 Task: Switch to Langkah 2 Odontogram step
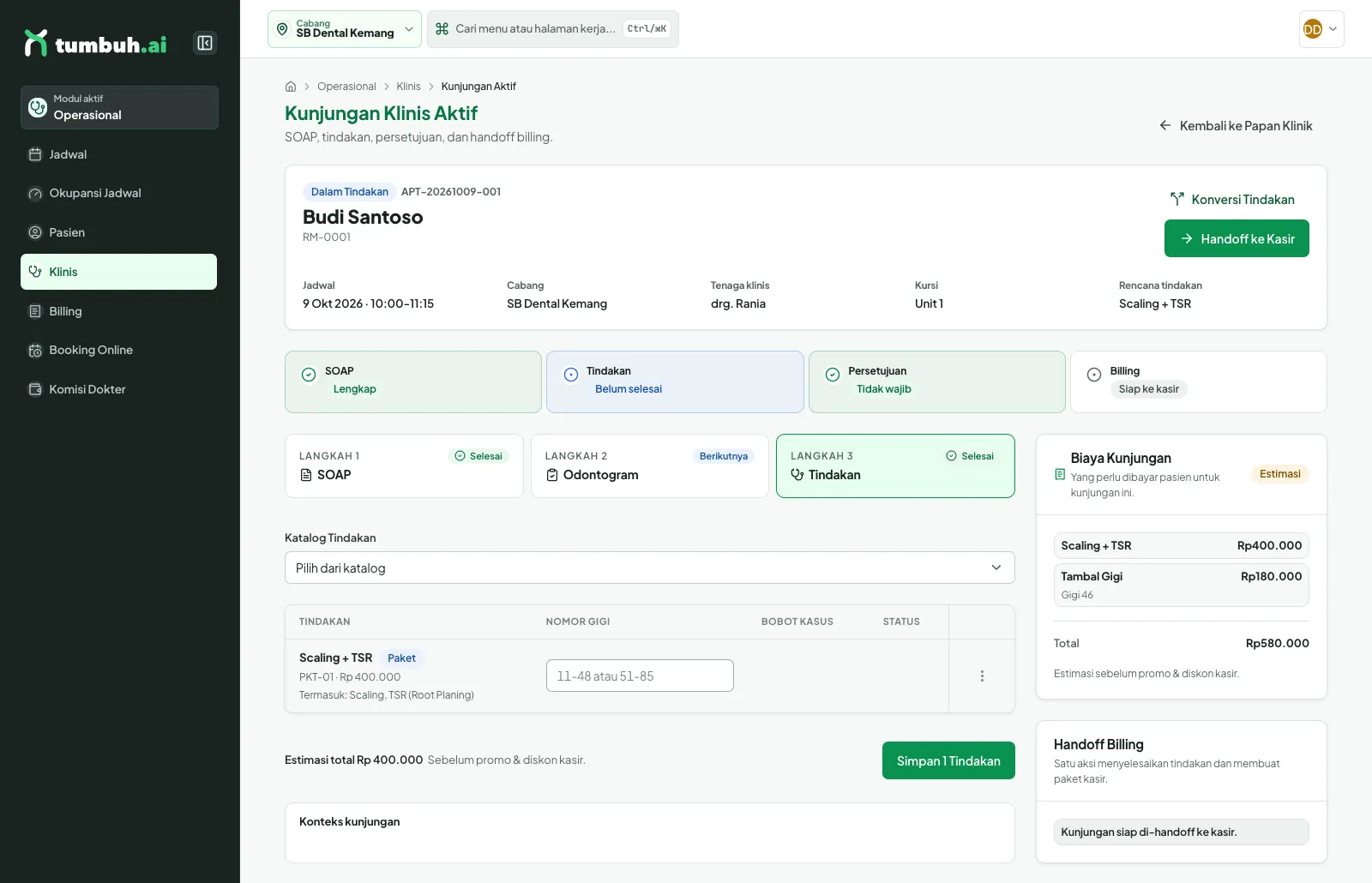pos(650,466)
